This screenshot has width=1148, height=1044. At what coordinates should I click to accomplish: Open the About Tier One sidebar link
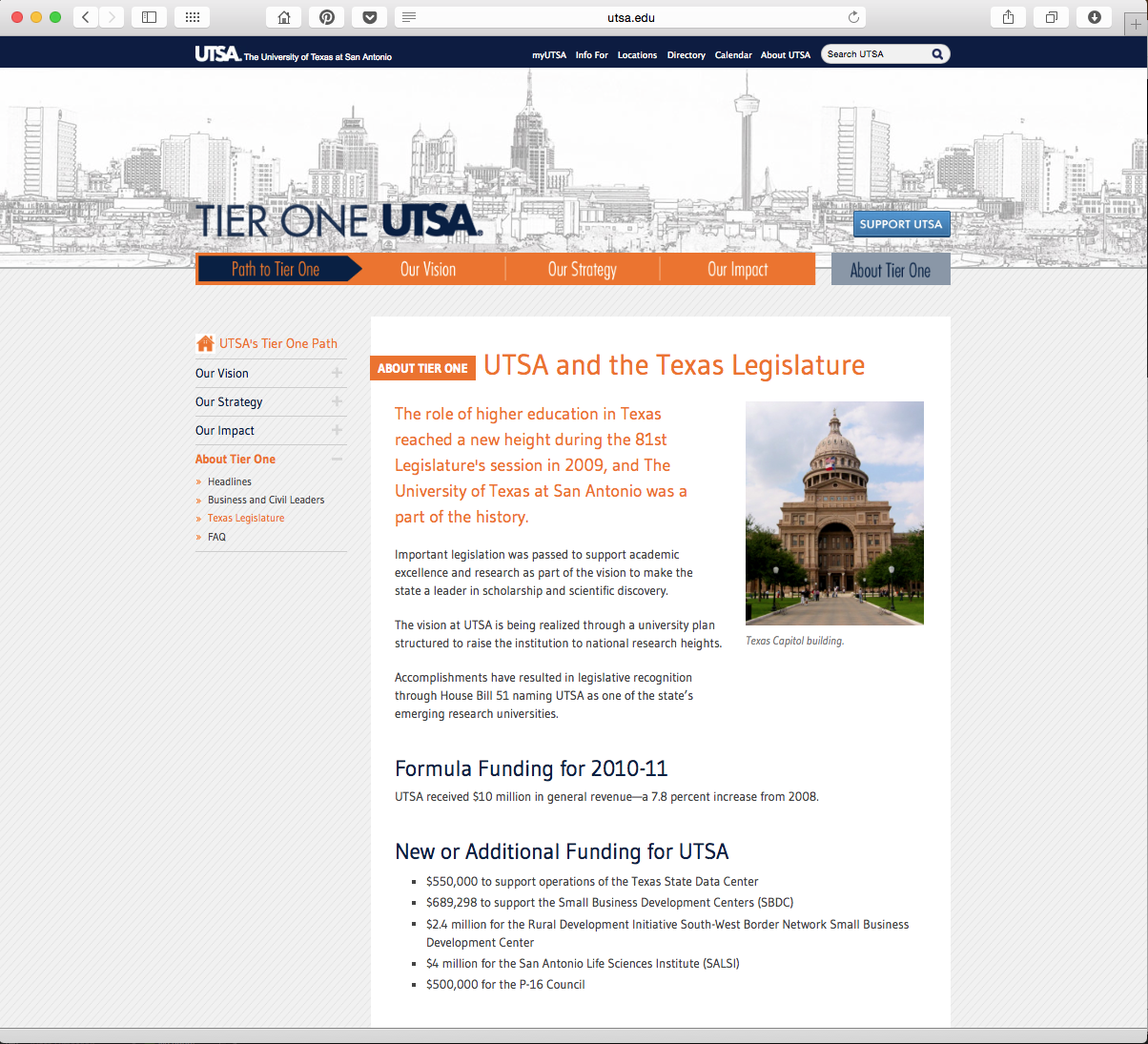[x=236, y=459]
